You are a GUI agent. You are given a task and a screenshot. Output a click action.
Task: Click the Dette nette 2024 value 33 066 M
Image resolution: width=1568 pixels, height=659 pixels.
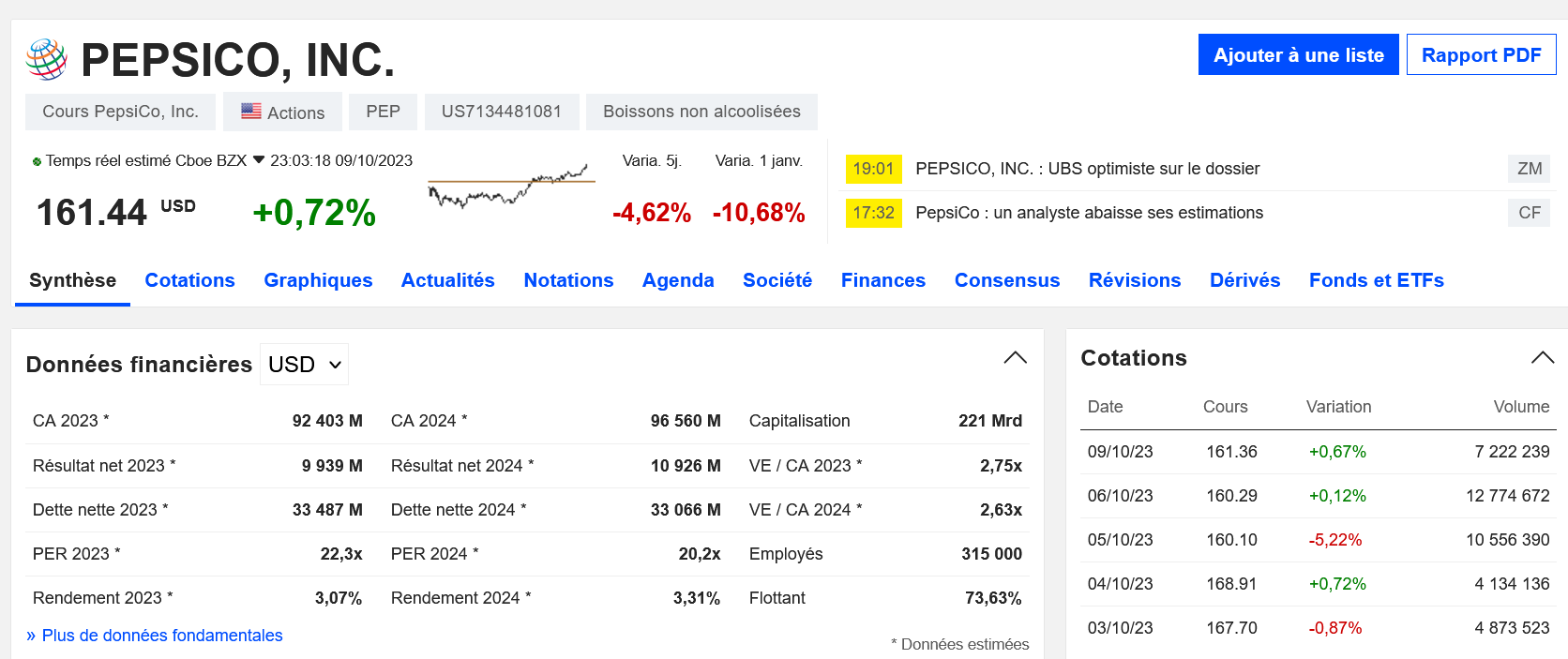(686, 510)
